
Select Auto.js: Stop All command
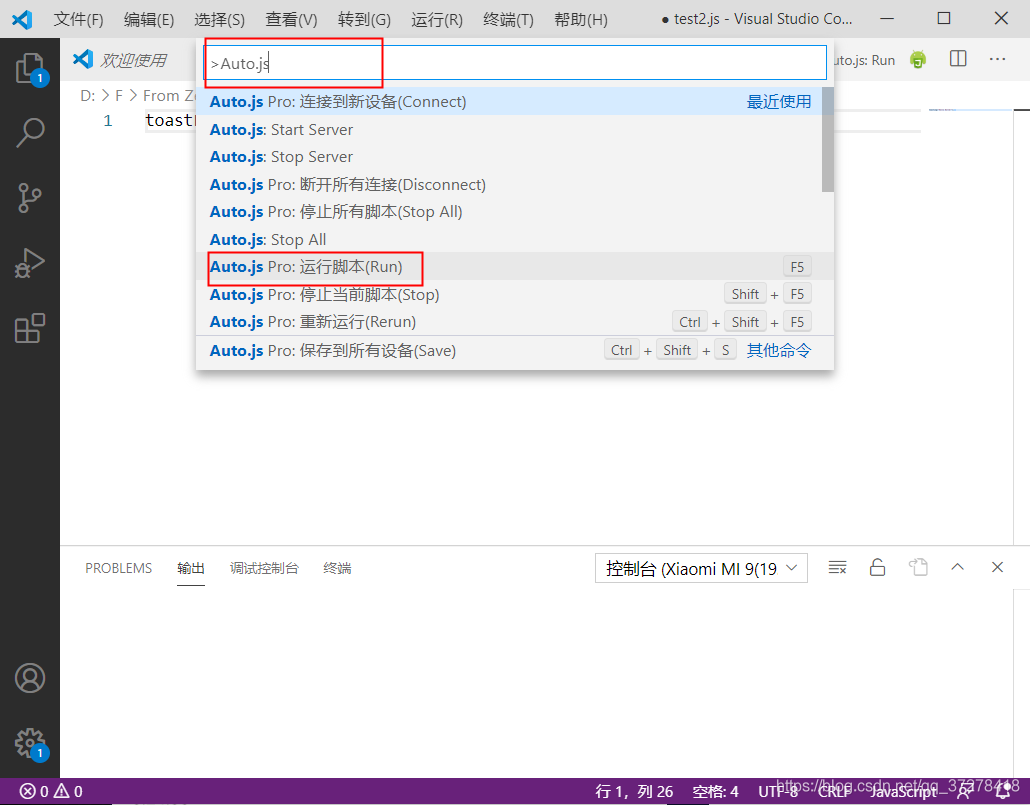pos(509,239)
